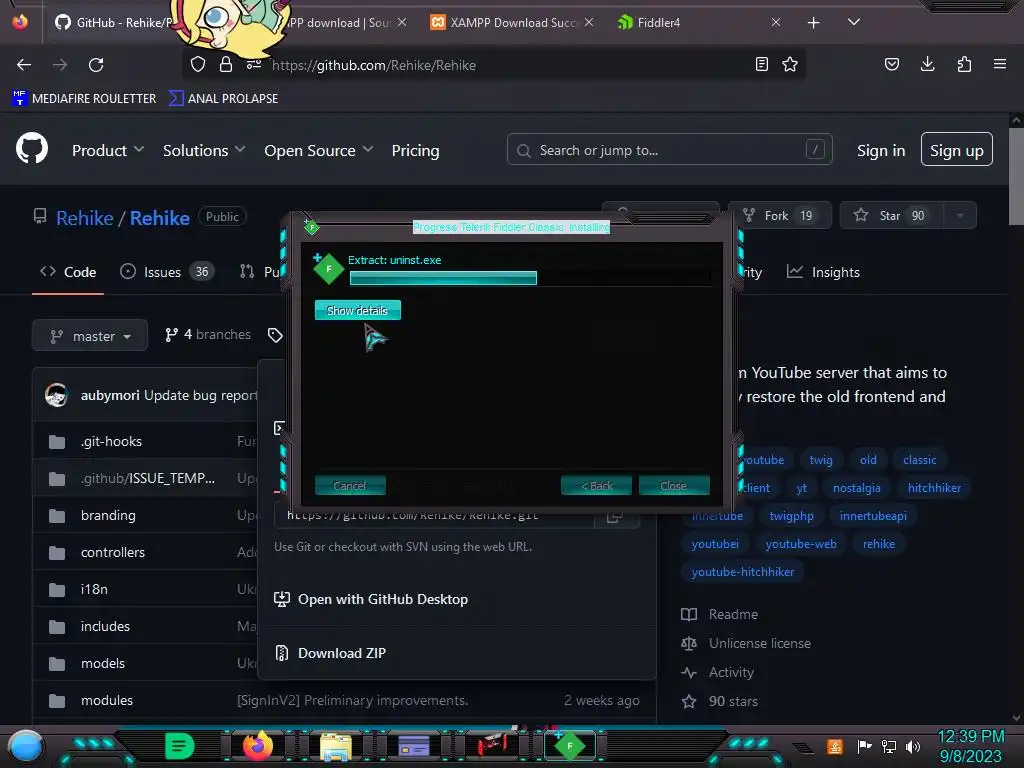Focus the Search or jump to field
The height and width of the screenshot is (768, 1024).
(x=669, y=150)
